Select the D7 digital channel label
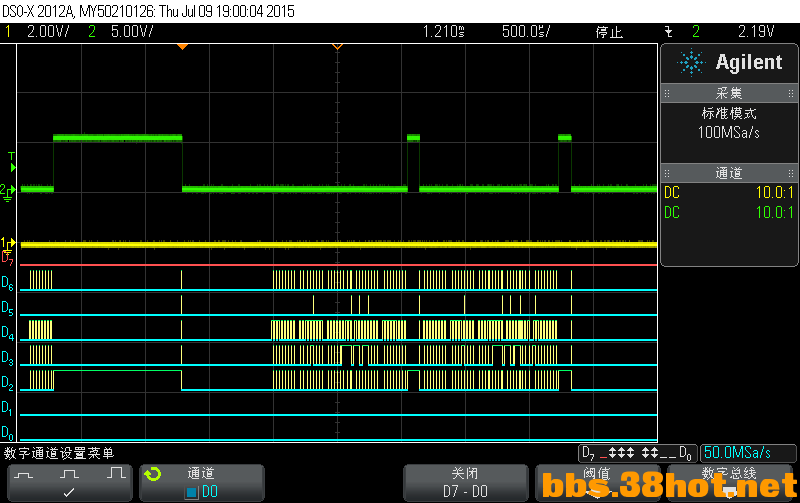800x503 pixels. pos(7,258)
